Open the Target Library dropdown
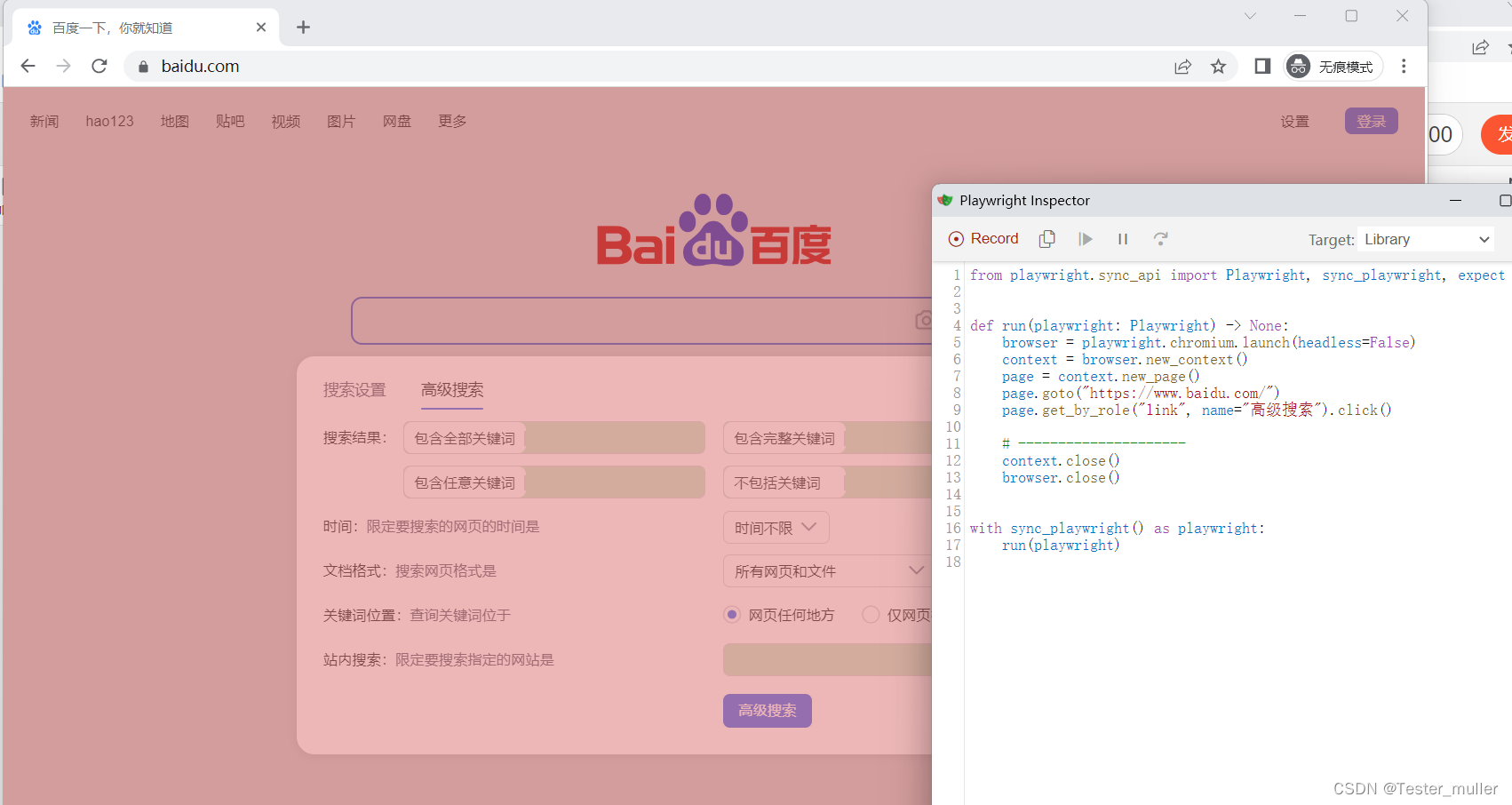 point(1427,239)
